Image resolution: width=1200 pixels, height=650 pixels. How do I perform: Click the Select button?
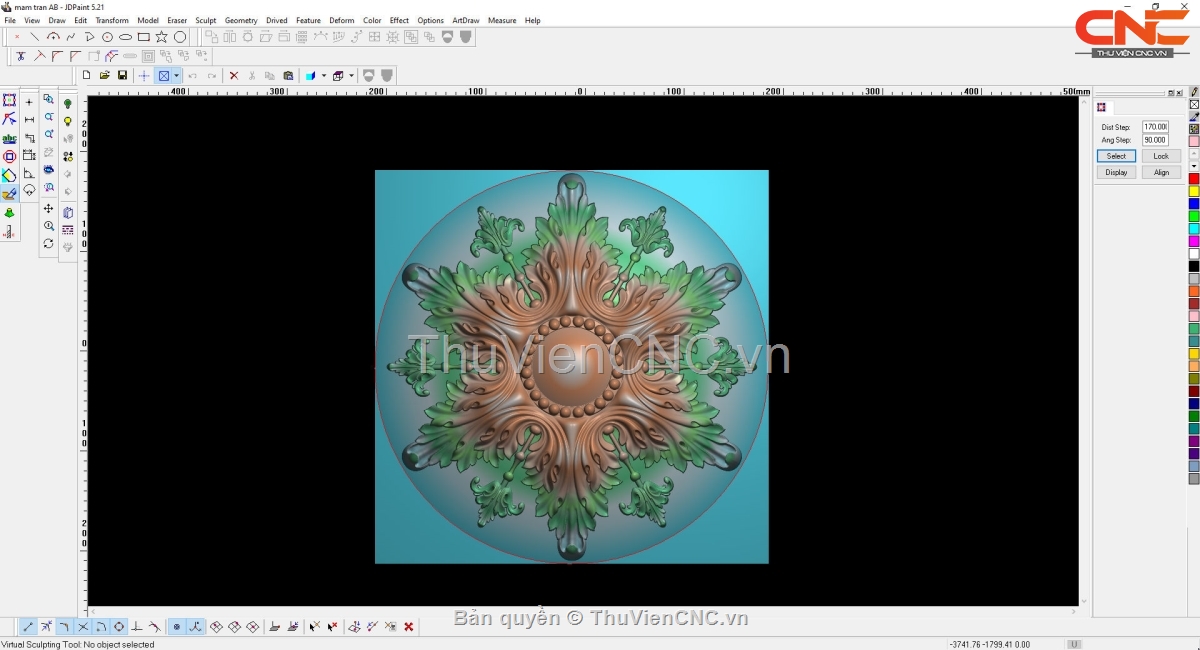1116,156
